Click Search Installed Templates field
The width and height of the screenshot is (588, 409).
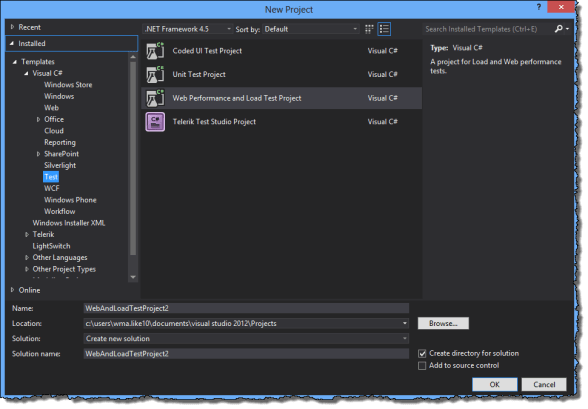coord(488,29)
